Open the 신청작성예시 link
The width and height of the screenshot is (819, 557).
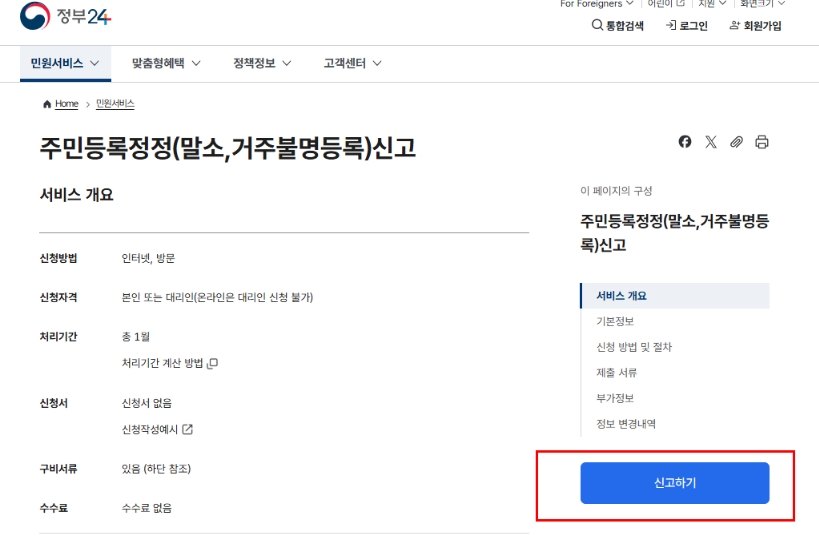(157, 430)
